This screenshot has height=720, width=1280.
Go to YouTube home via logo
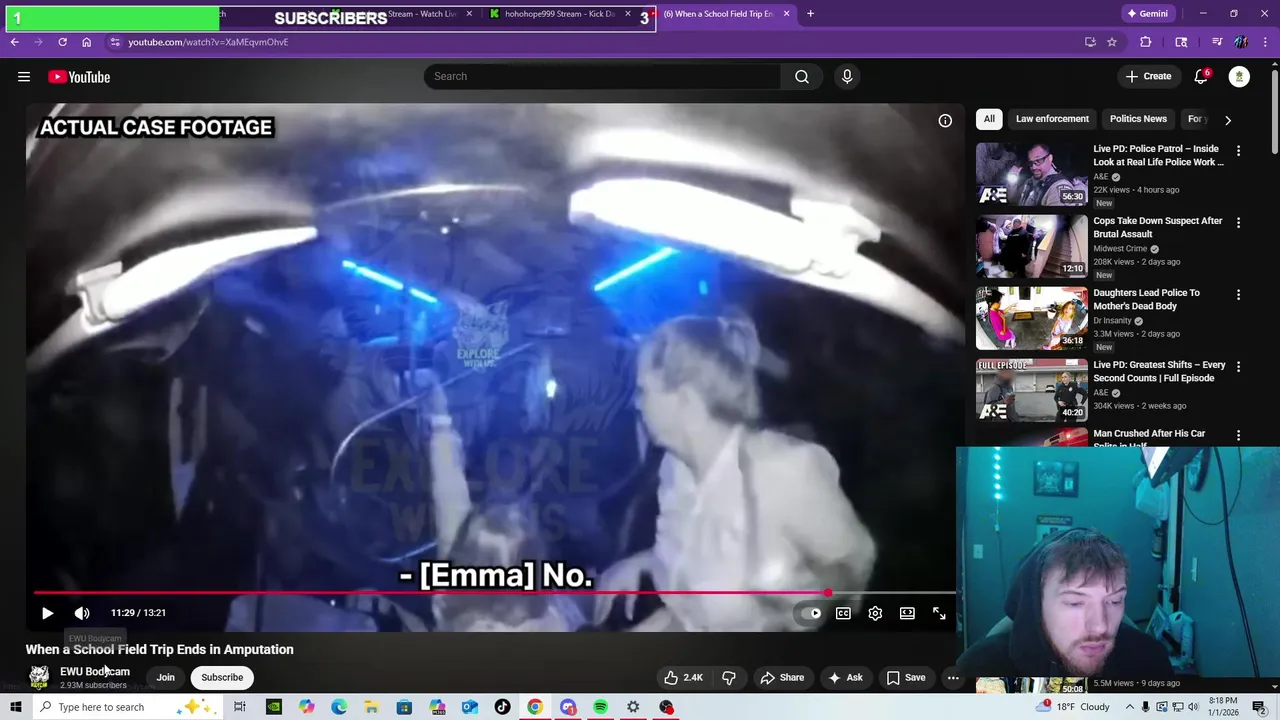point(79,77)
